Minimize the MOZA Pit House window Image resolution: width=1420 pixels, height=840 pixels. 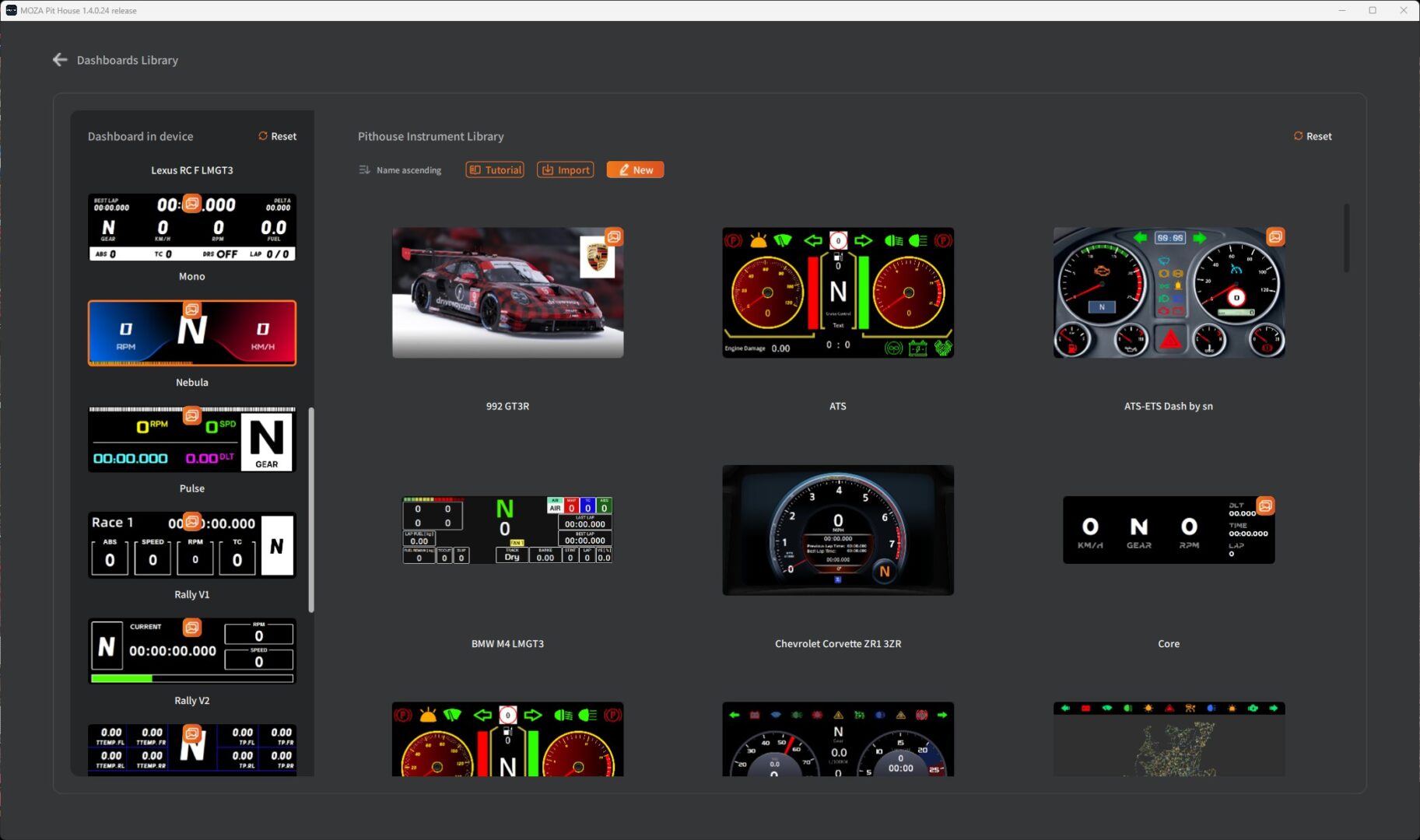(x=1342, y=10)
